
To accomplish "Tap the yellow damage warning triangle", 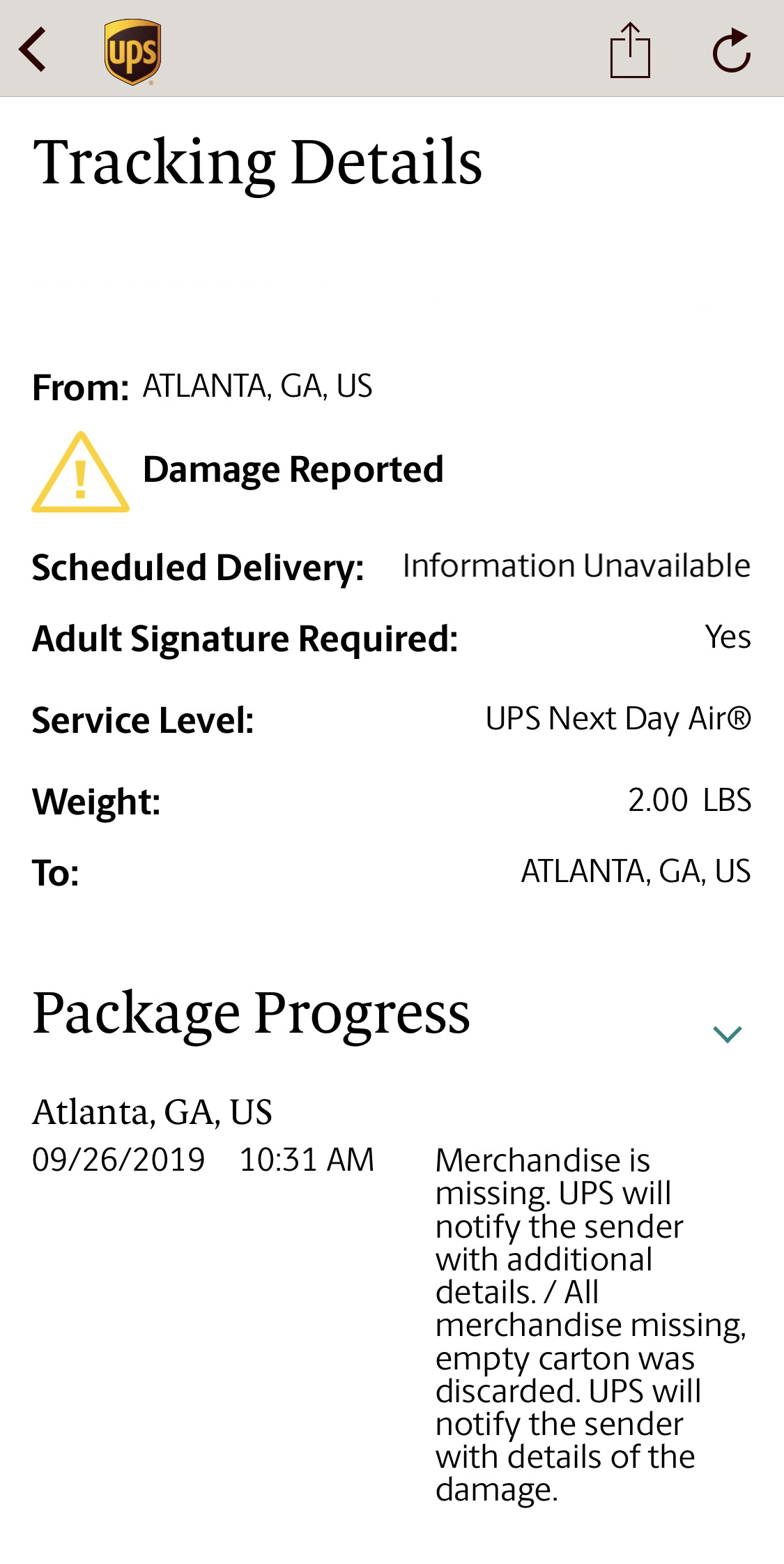I will (x=80, y=473).
